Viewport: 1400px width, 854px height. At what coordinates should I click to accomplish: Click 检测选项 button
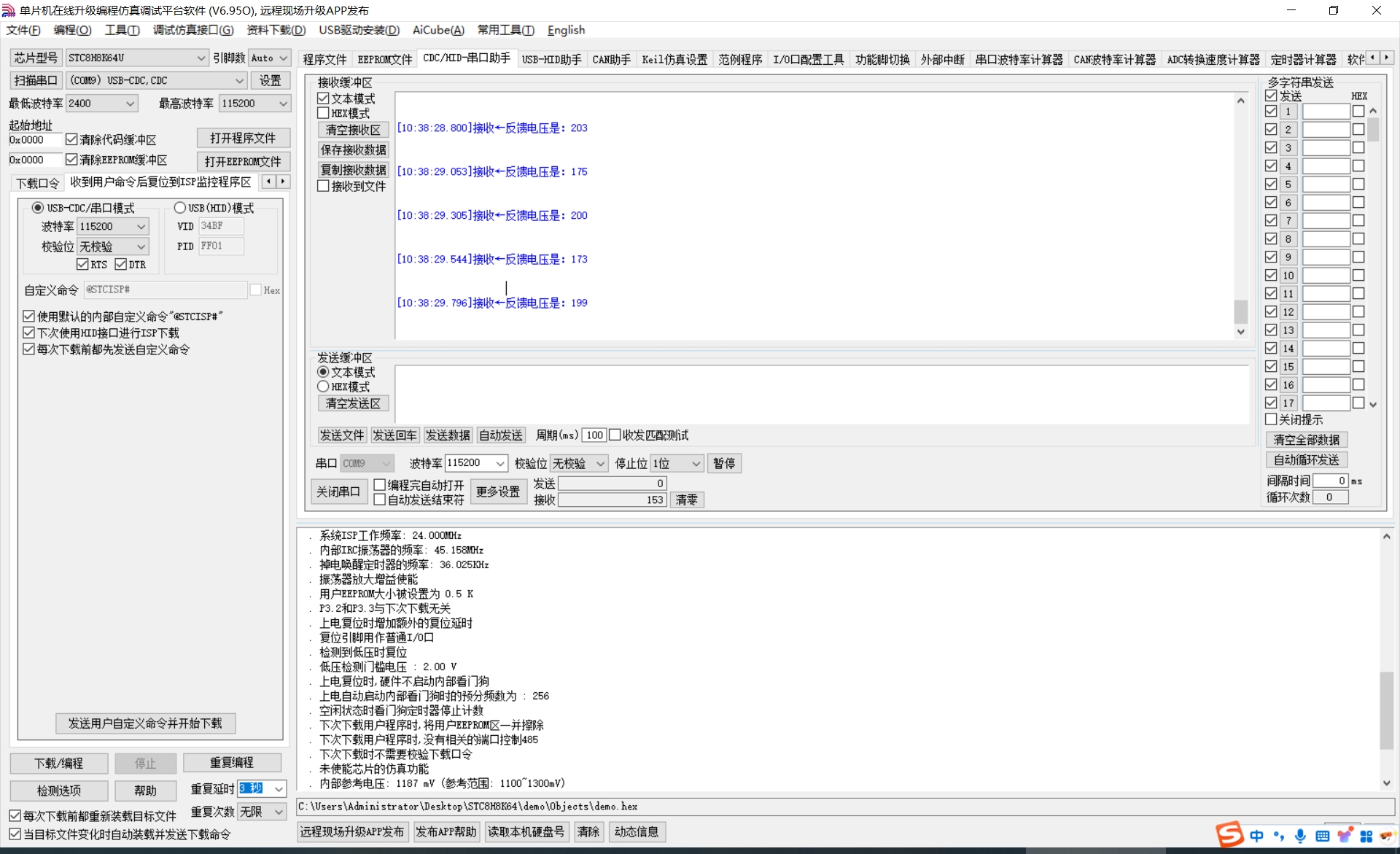(x=59, y=791)
